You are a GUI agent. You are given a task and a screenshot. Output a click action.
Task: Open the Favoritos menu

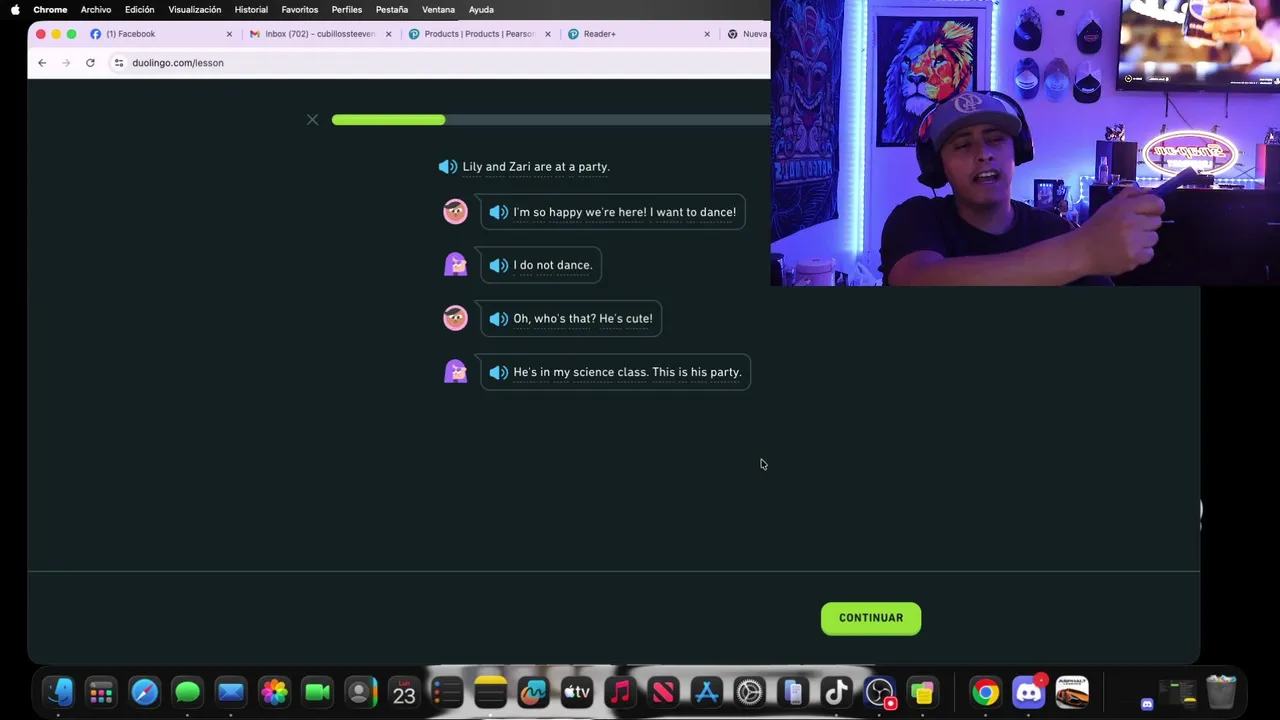click(300, 10)
